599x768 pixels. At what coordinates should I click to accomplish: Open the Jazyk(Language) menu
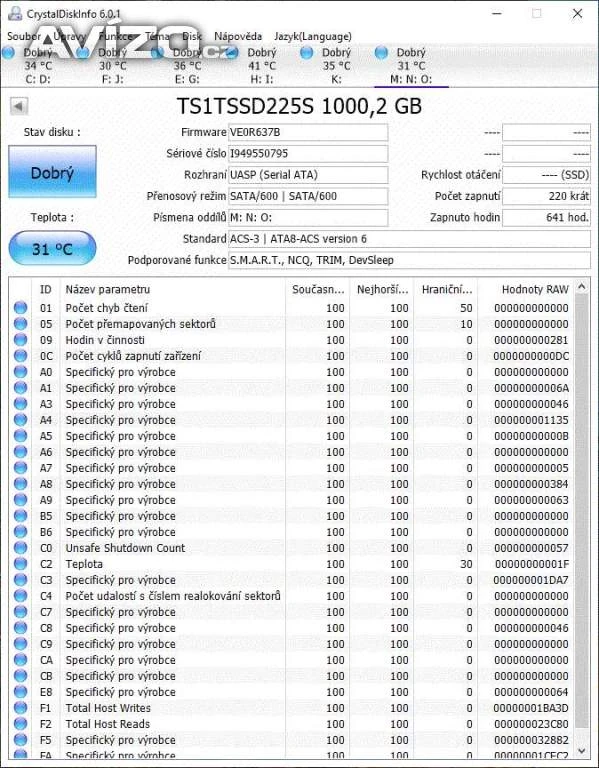[312, 36]
